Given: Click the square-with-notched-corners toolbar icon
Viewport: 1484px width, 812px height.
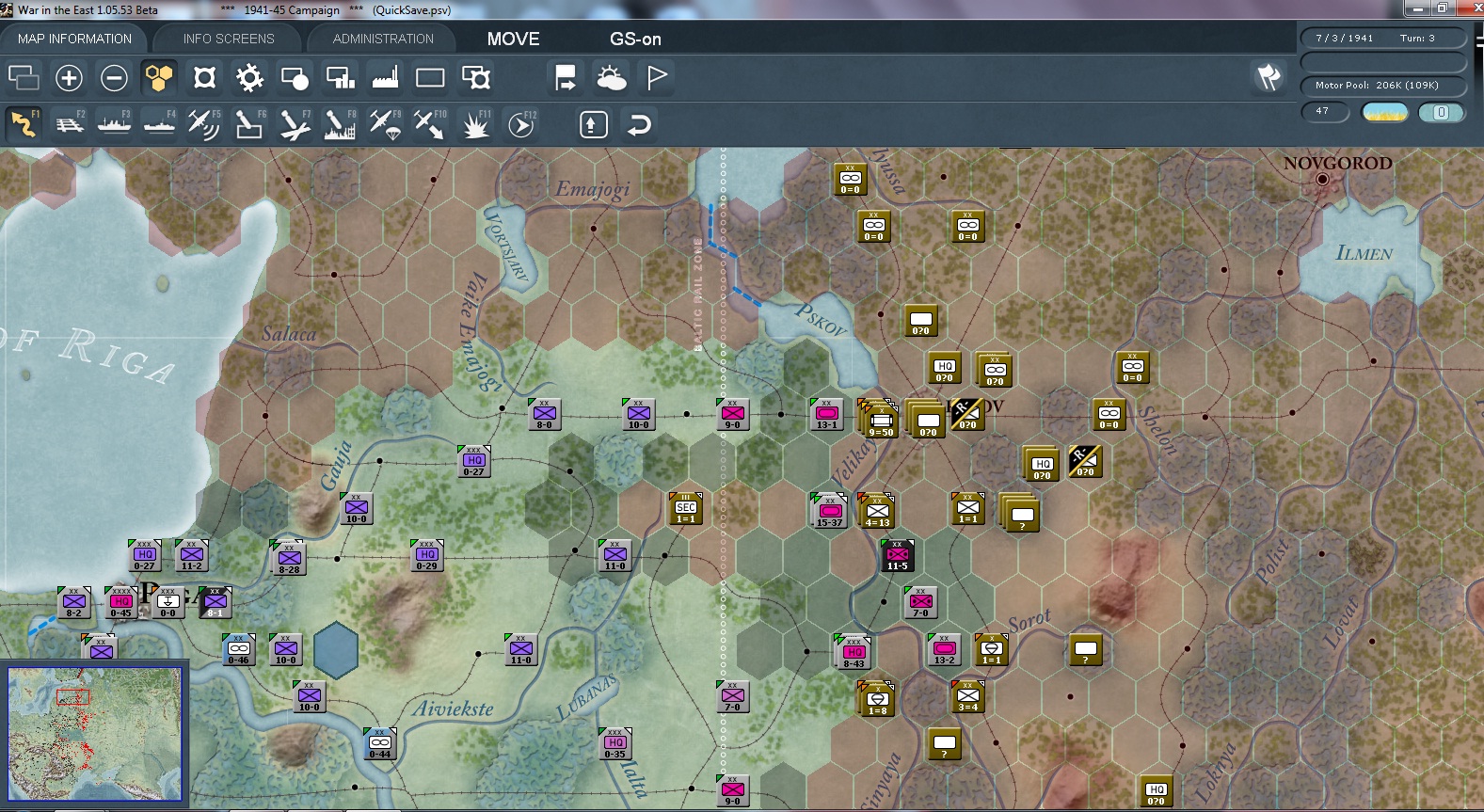Looking at the screenshot, I should coord(204,78).
